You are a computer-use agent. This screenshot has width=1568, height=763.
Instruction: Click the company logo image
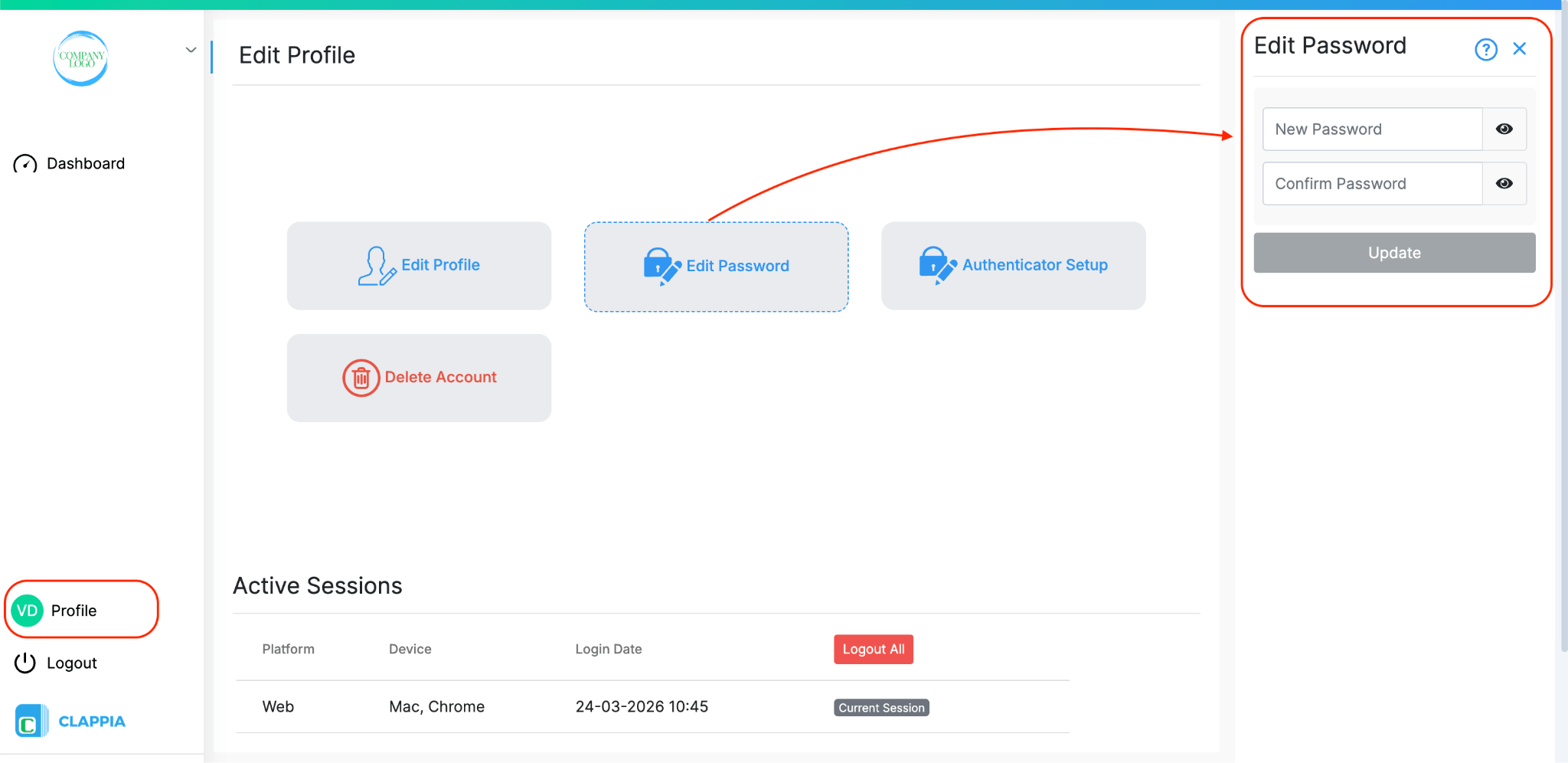(x=81, y=58)
